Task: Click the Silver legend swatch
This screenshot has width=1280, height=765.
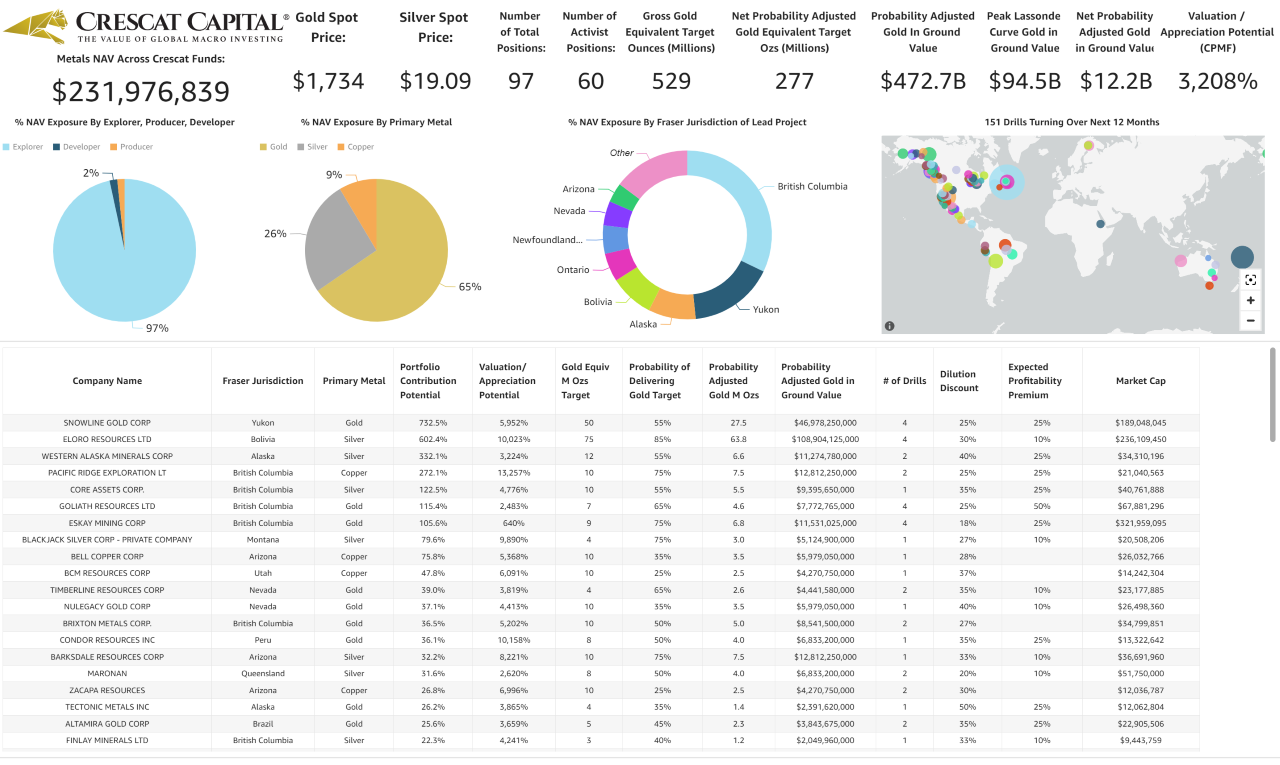Action: [x=301, y=147]
